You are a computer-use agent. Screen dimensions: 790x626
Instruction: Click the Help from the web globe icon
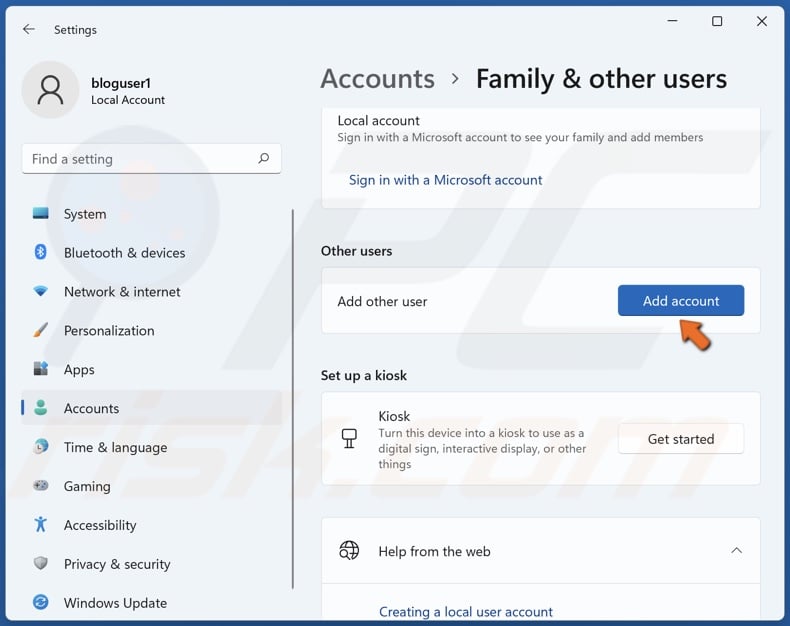tap(349, 550)
